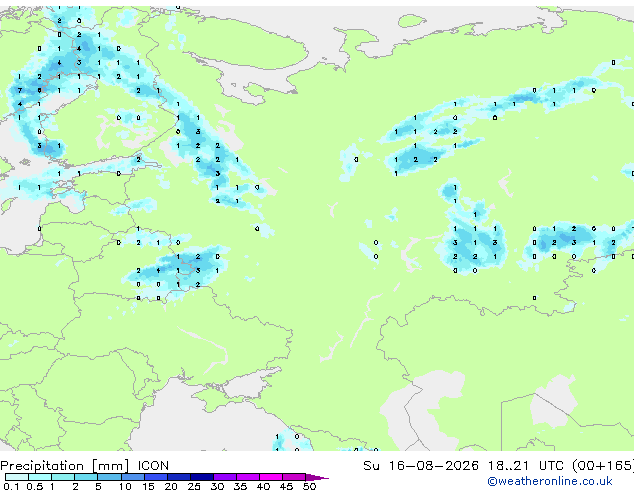Click the '0.1' legend scale label
Screen dimensions: 634x490
(x=11, y=486)
